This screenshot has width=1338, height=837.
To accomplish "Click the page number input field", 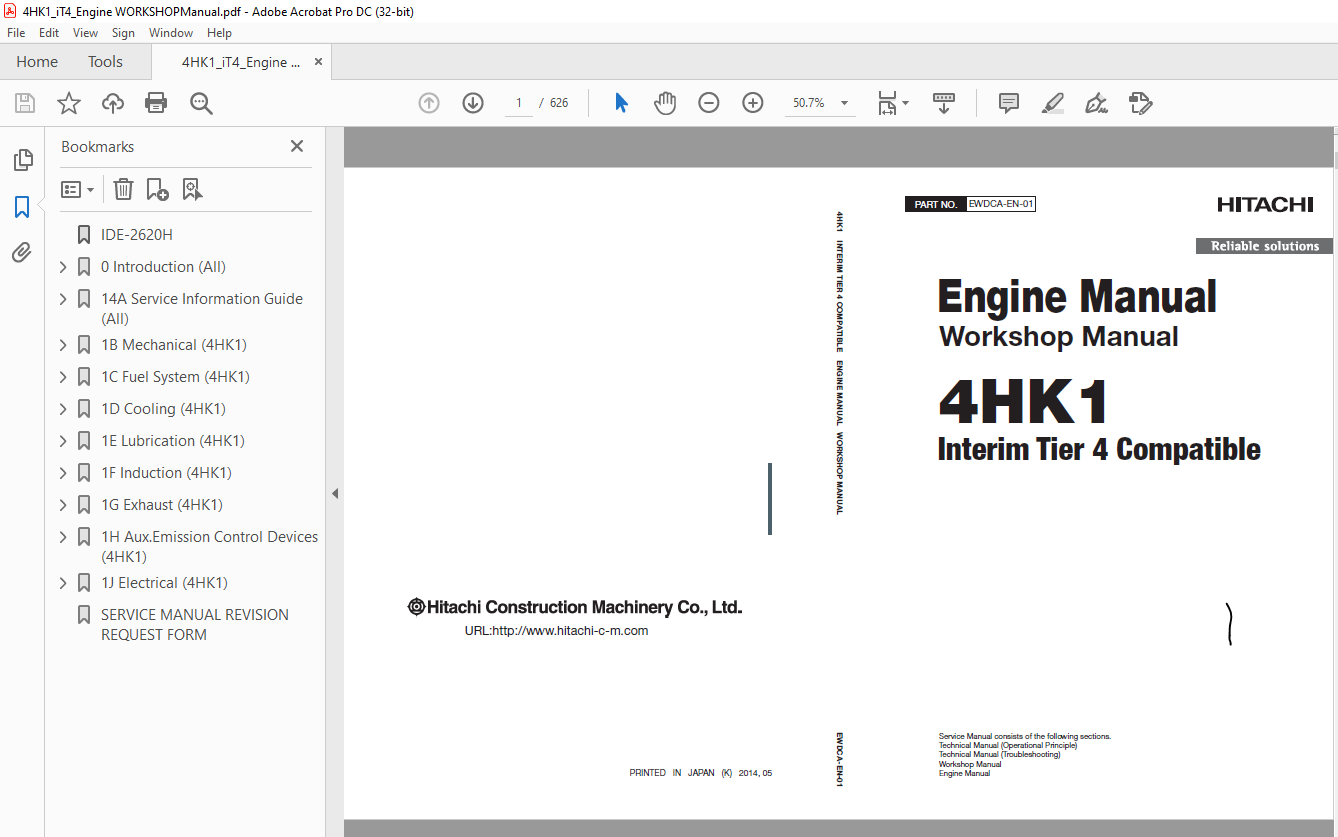I will coord(519,103).
